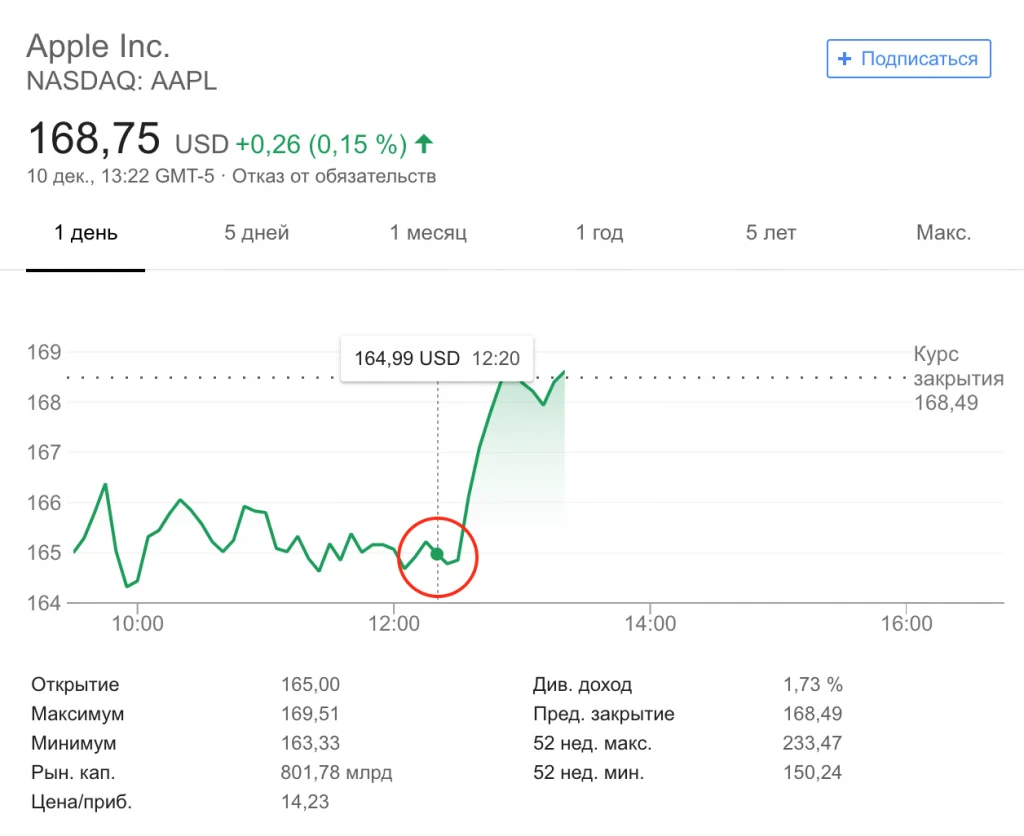Click the Рын. кап. row label
Screen dimensions: 1024x836
pyautogui.click(x=73, y=773)
